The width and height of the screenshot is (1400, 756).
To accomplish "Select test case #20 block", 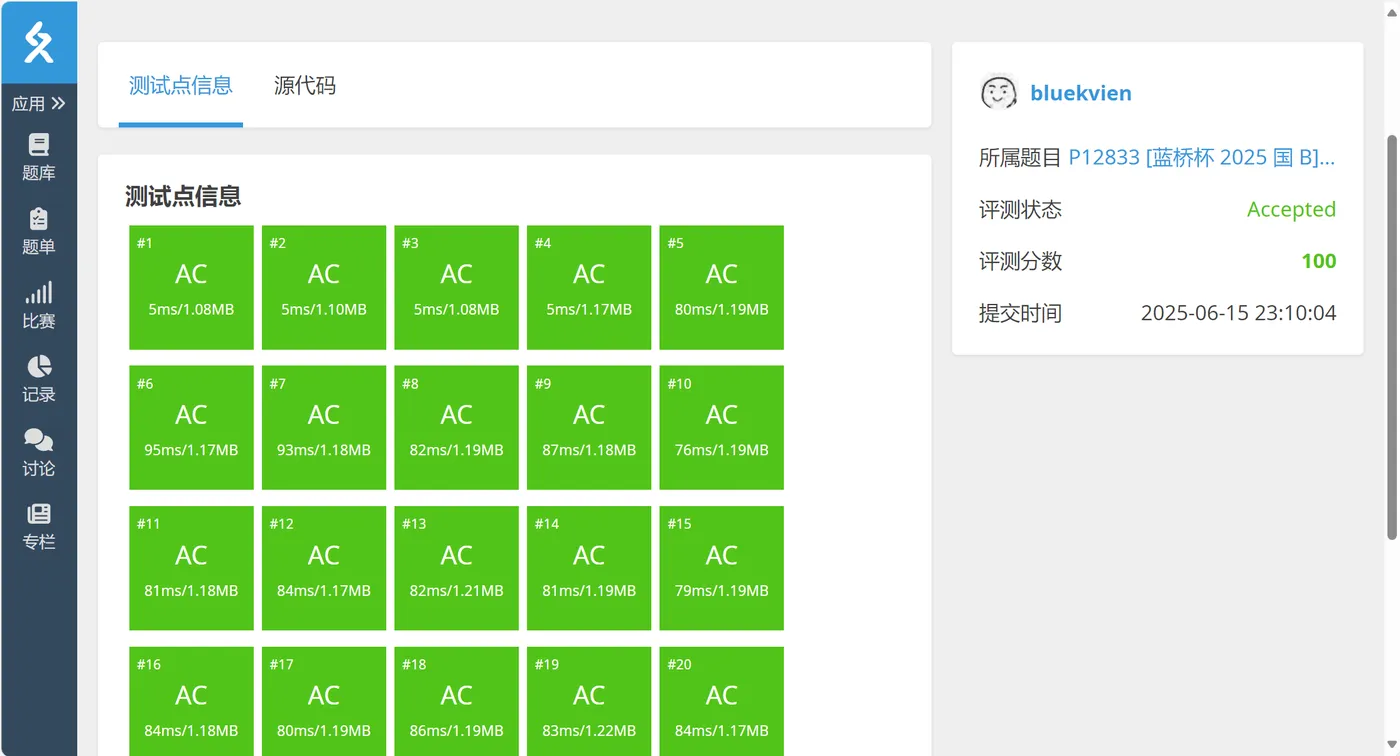I will [x=721, y=701].
